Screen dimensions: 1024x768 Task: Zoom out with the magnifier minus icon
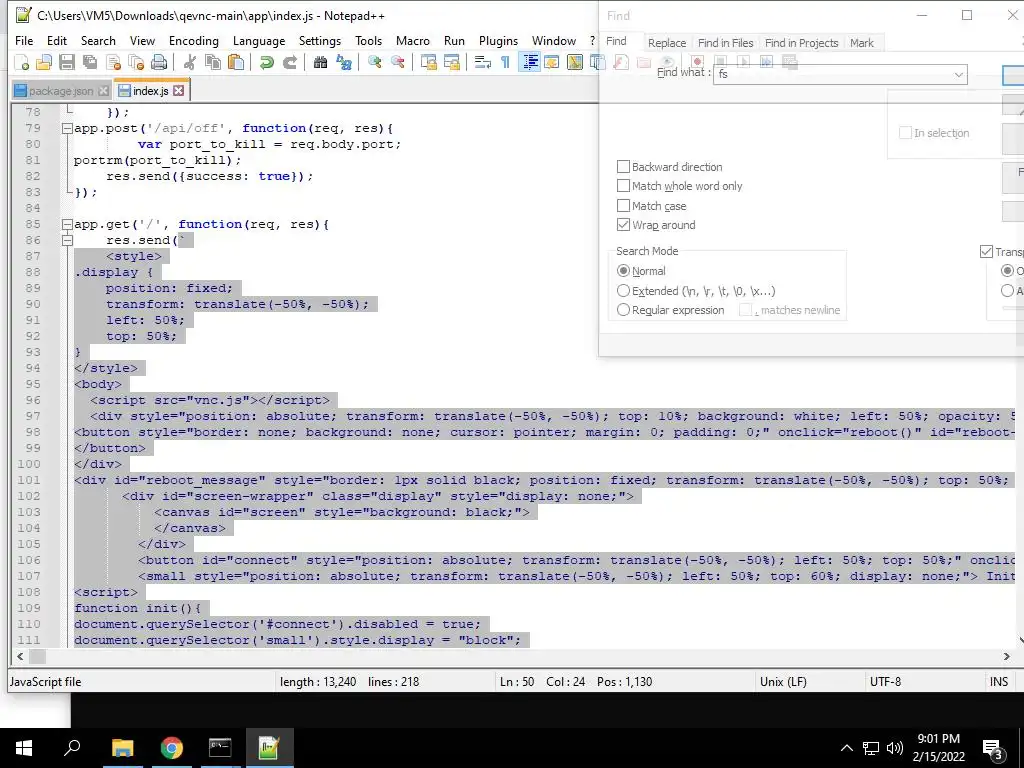tap(397, 63)
